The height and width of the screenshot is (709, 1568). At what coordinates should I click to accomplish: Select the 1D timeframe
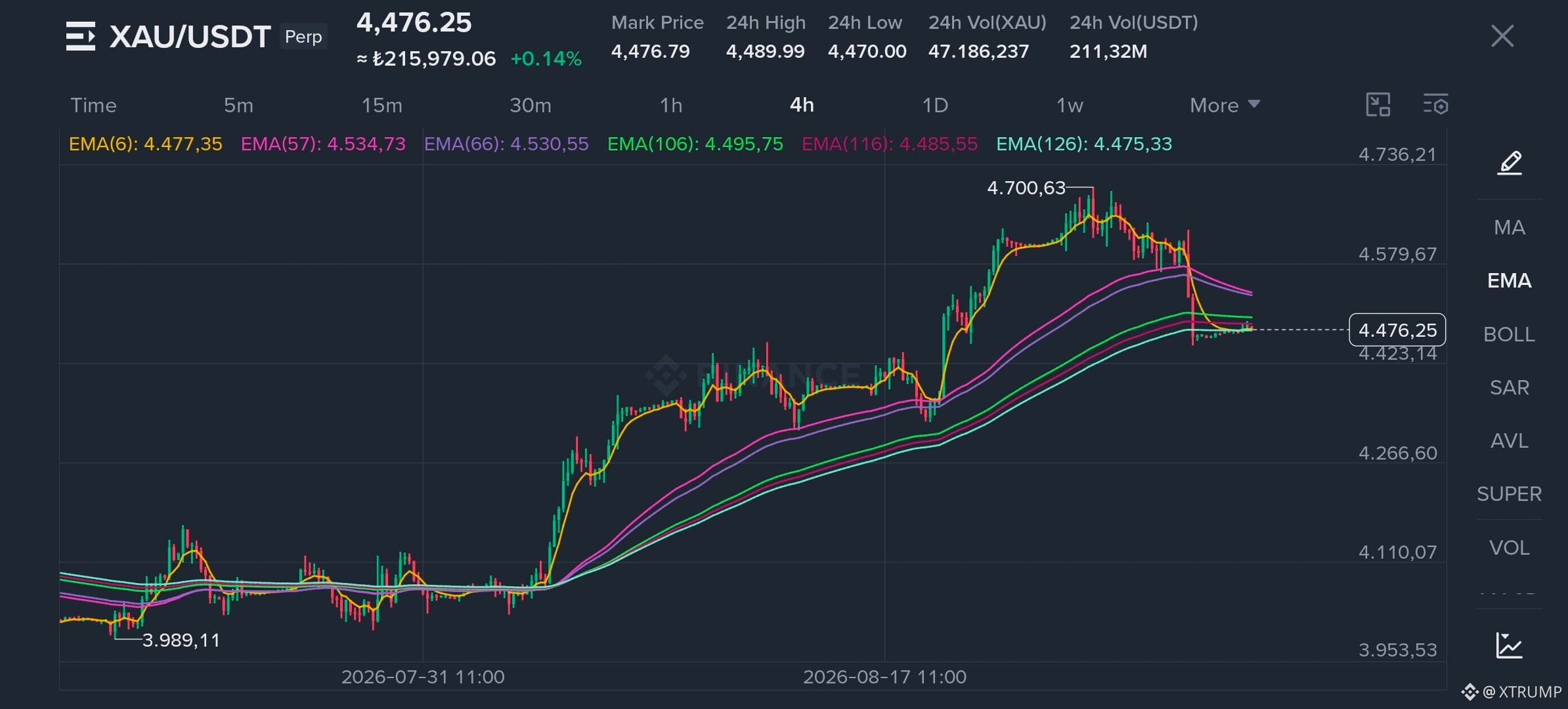[935, 105]
